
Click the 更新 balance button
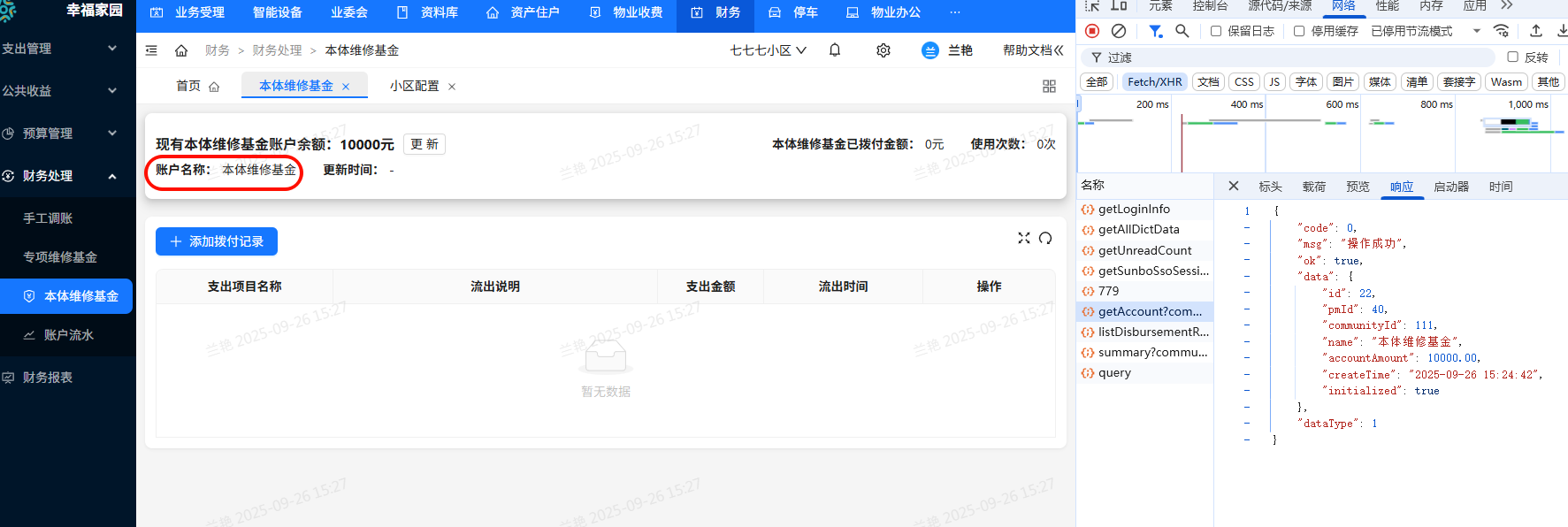click(x=425, y=144)
